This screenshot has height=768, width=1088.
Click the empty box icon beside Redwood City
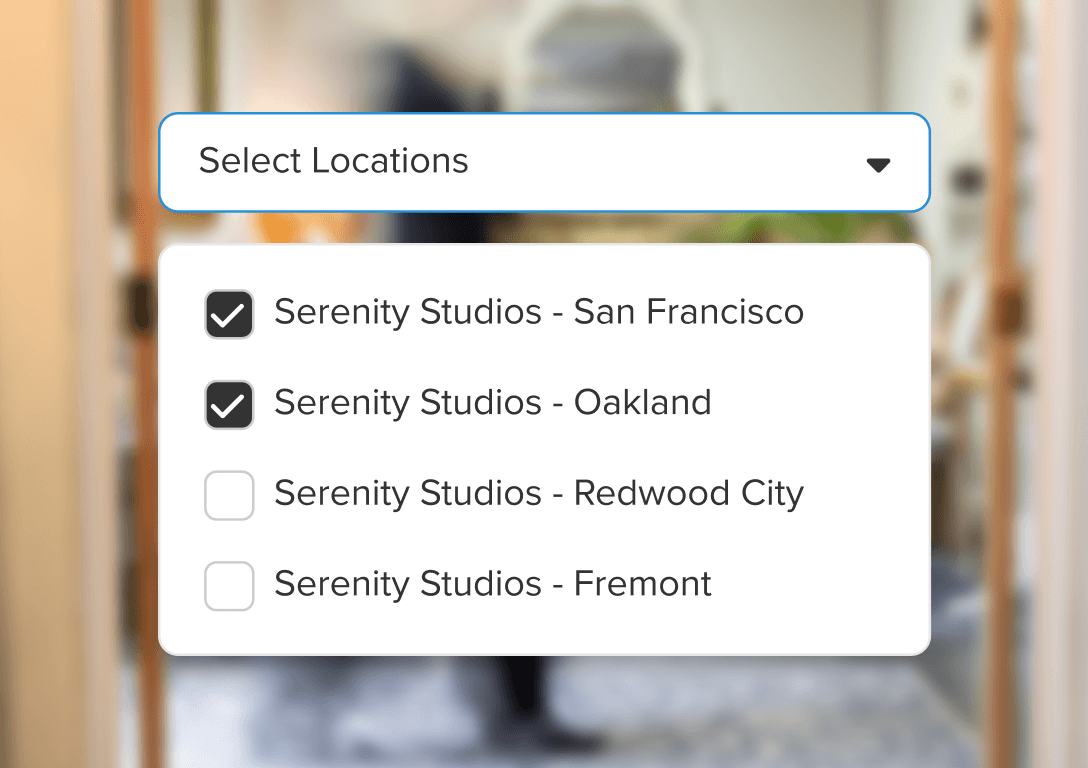(x=229, y=496)
